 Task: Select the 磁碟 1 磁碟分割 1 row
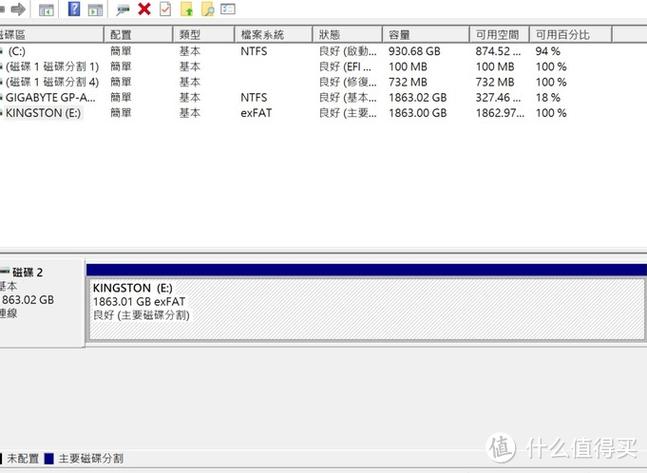(305, 66)
